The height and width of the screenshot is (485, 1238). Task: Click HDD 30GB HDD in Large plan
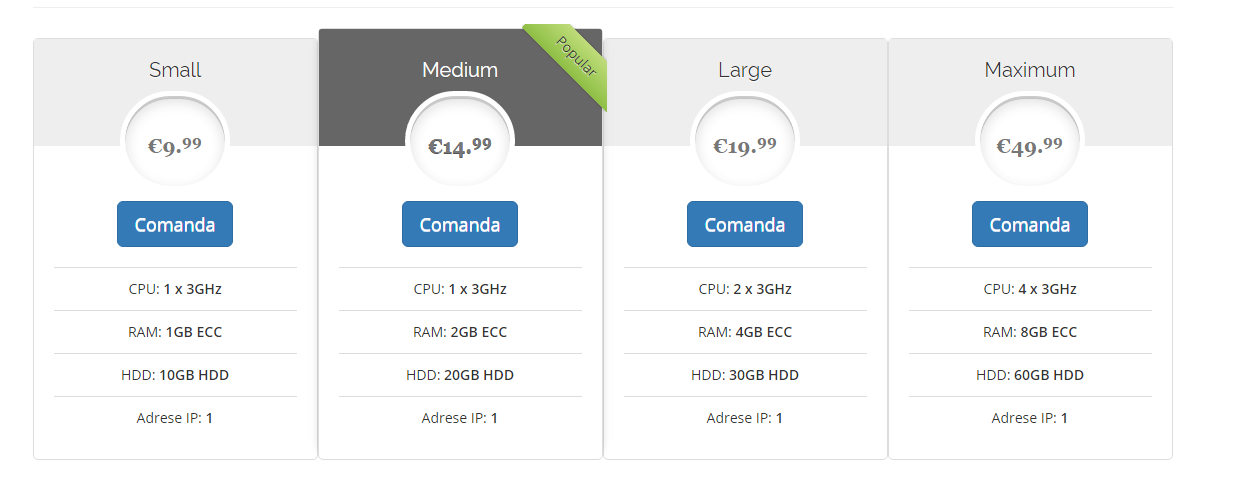pos(745,375)
